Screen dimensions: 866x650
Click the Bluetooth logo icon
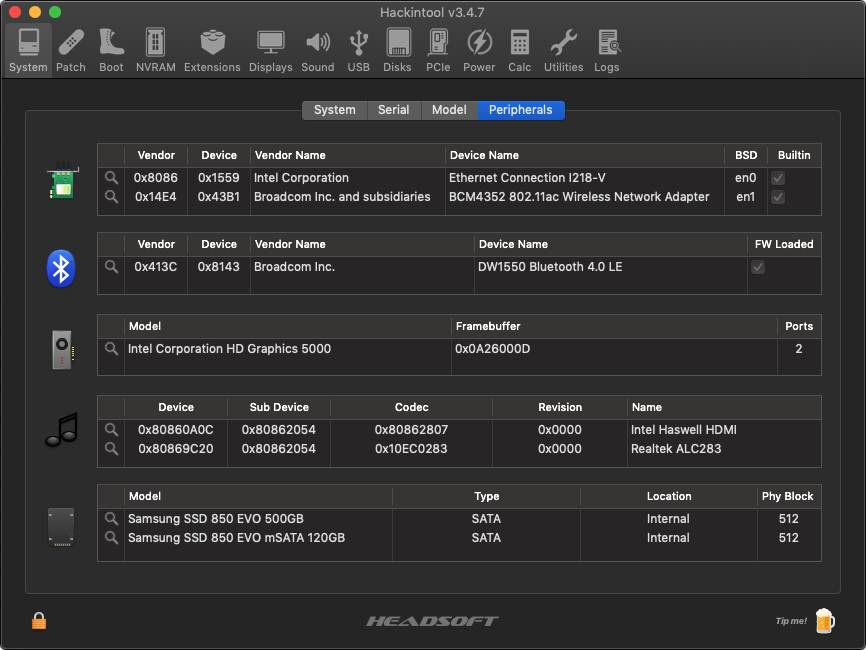[61, 269]
